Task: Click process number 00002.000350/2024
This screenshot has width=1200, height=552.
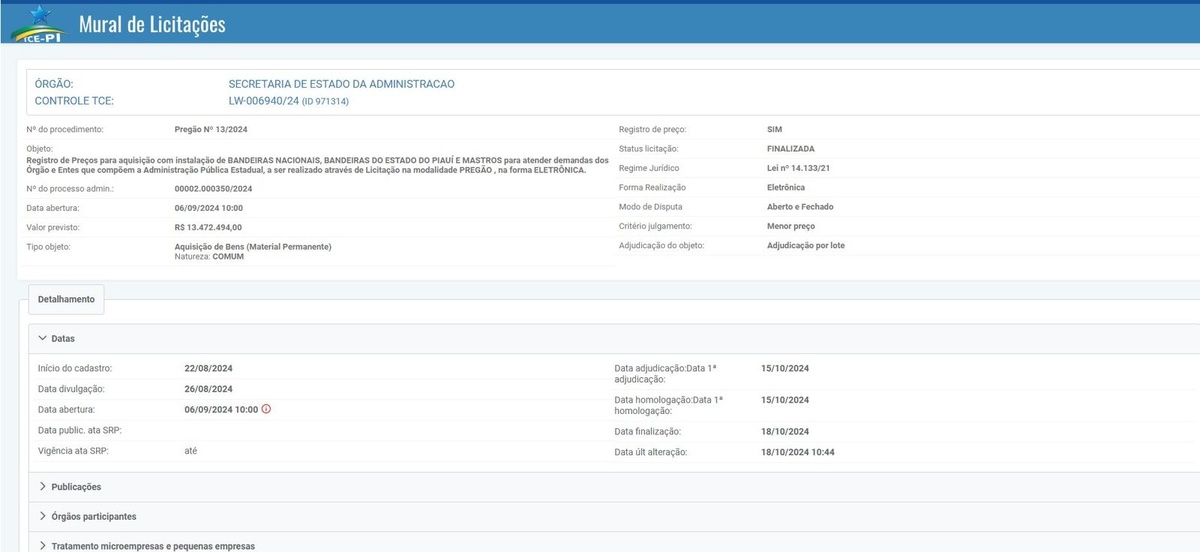Action: 213,188
